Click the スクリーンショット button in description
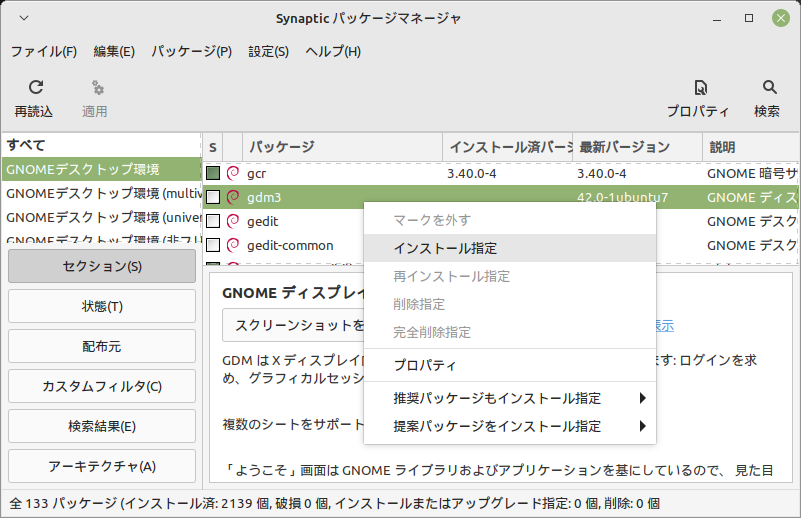 click(293, 325)
